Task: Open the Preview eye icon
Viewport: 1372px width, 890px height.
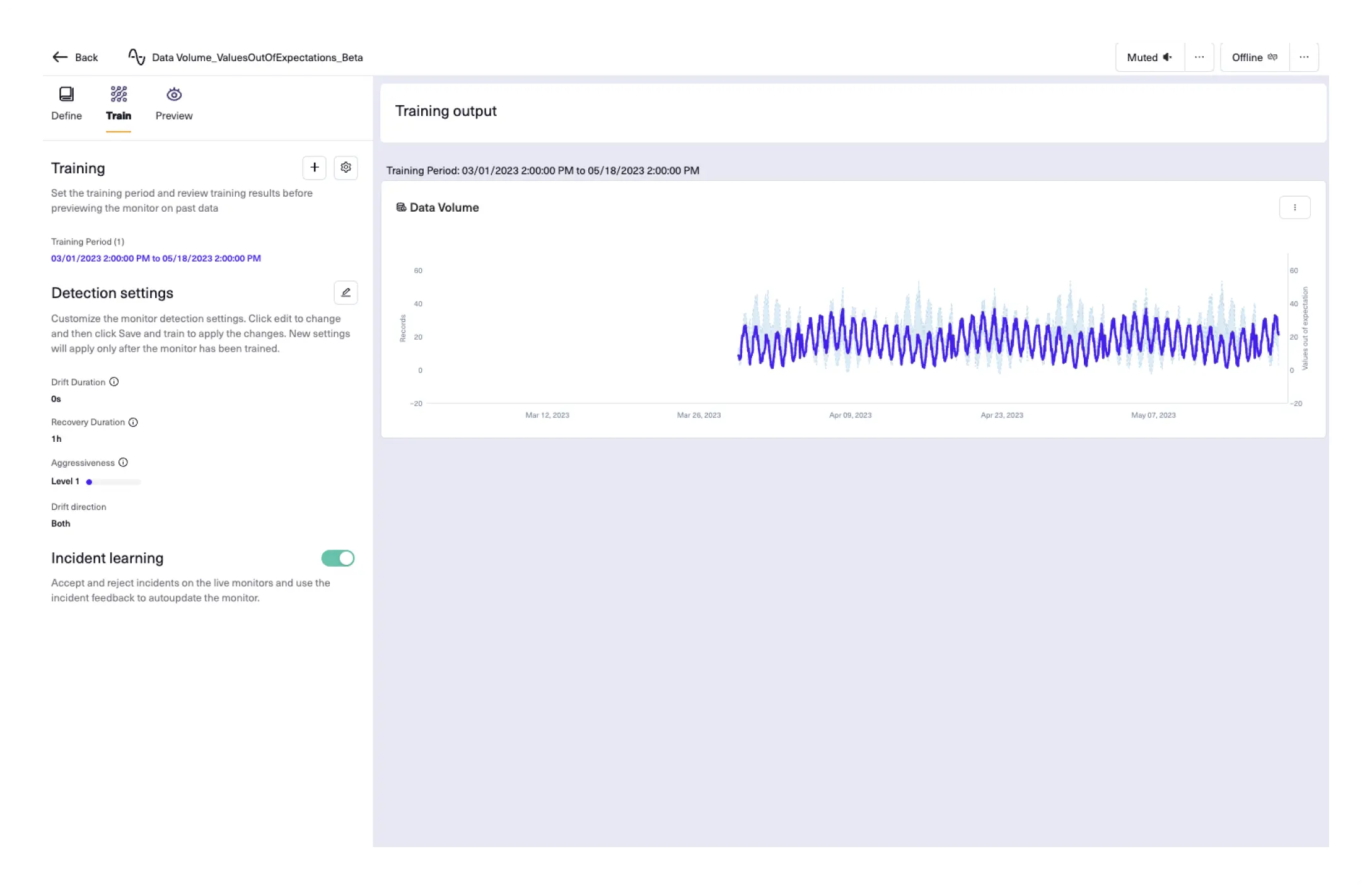Action: tap(173, 94)
